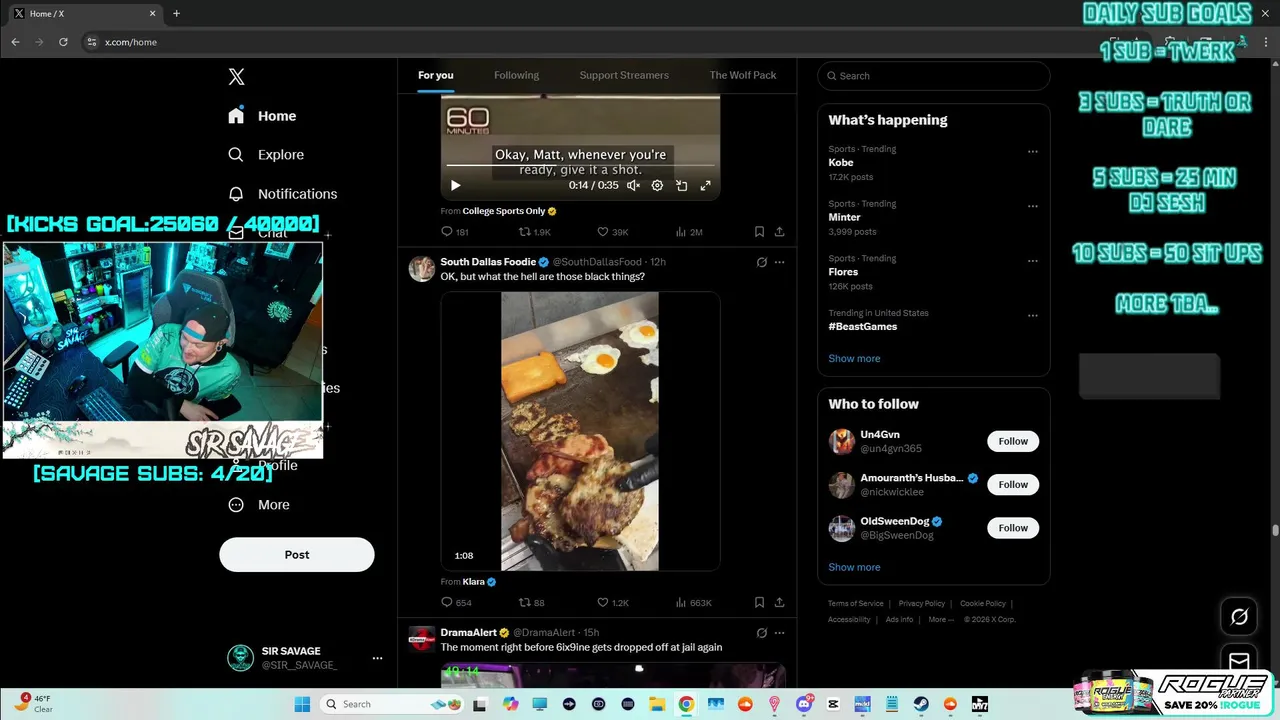
Task: Open the #BeastGames trending topic
Action: pos(862,327)
